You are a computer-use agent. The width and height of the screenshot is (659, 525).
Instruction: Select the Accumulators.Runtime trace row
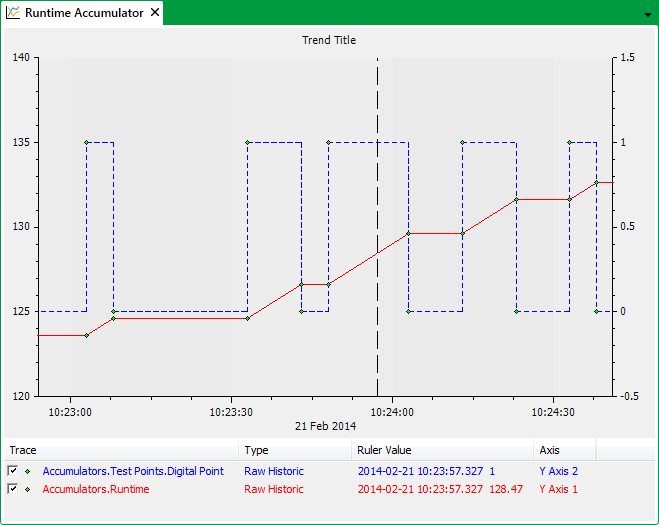pos(96,489)
